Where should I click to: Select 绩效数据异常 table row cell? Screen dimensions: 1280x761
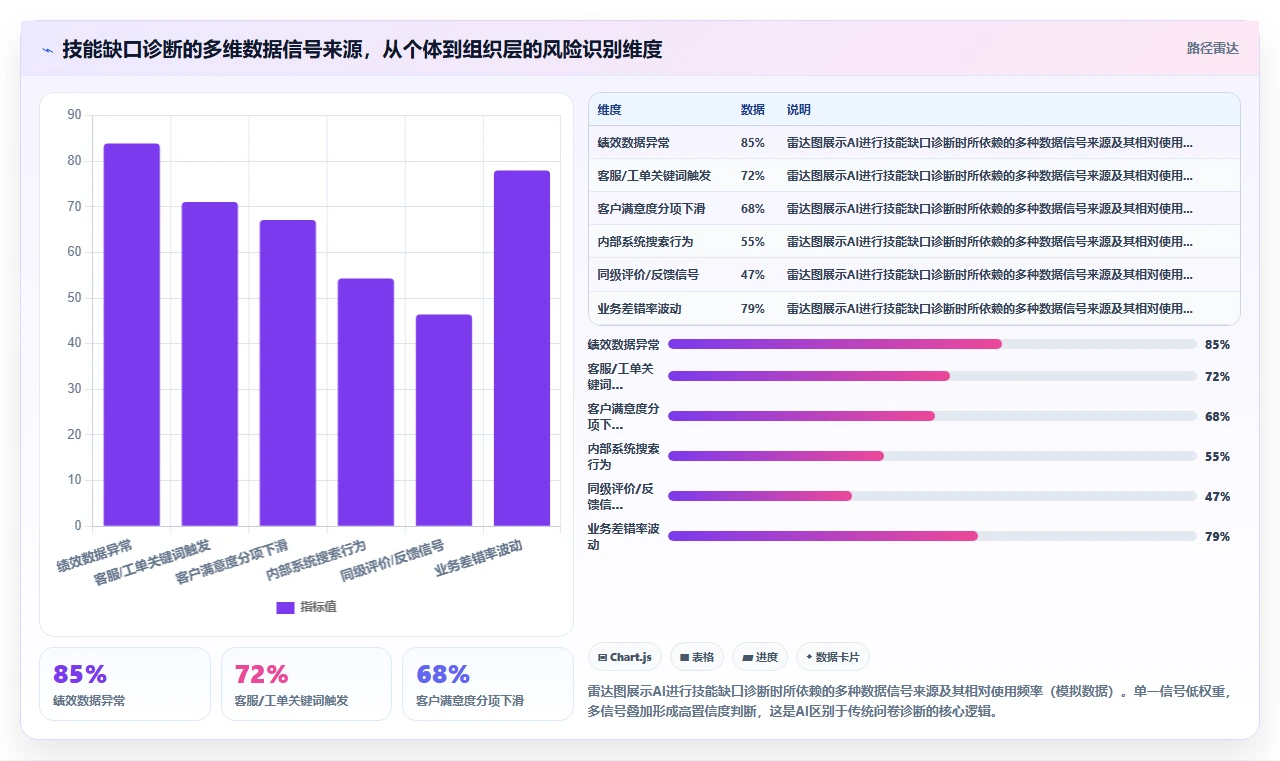(x=634, y=143)
